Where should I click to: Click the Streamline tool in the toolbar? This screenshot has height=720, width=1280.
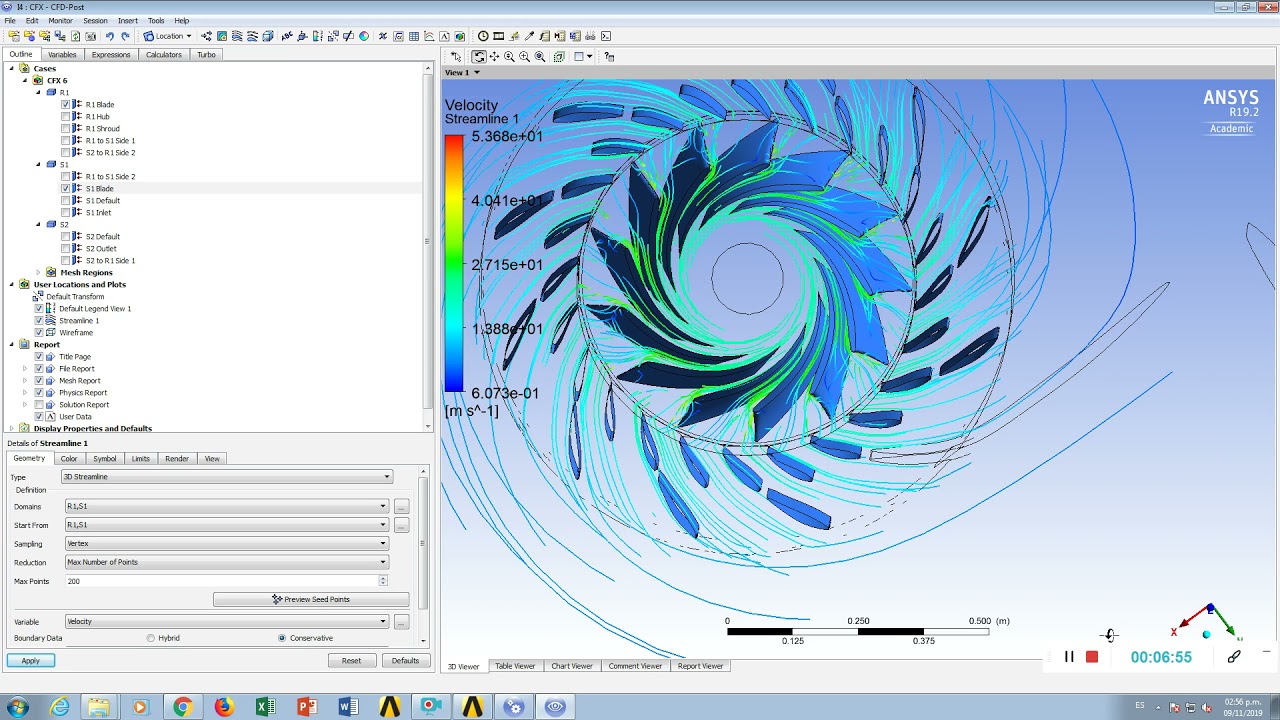(236, 36)
